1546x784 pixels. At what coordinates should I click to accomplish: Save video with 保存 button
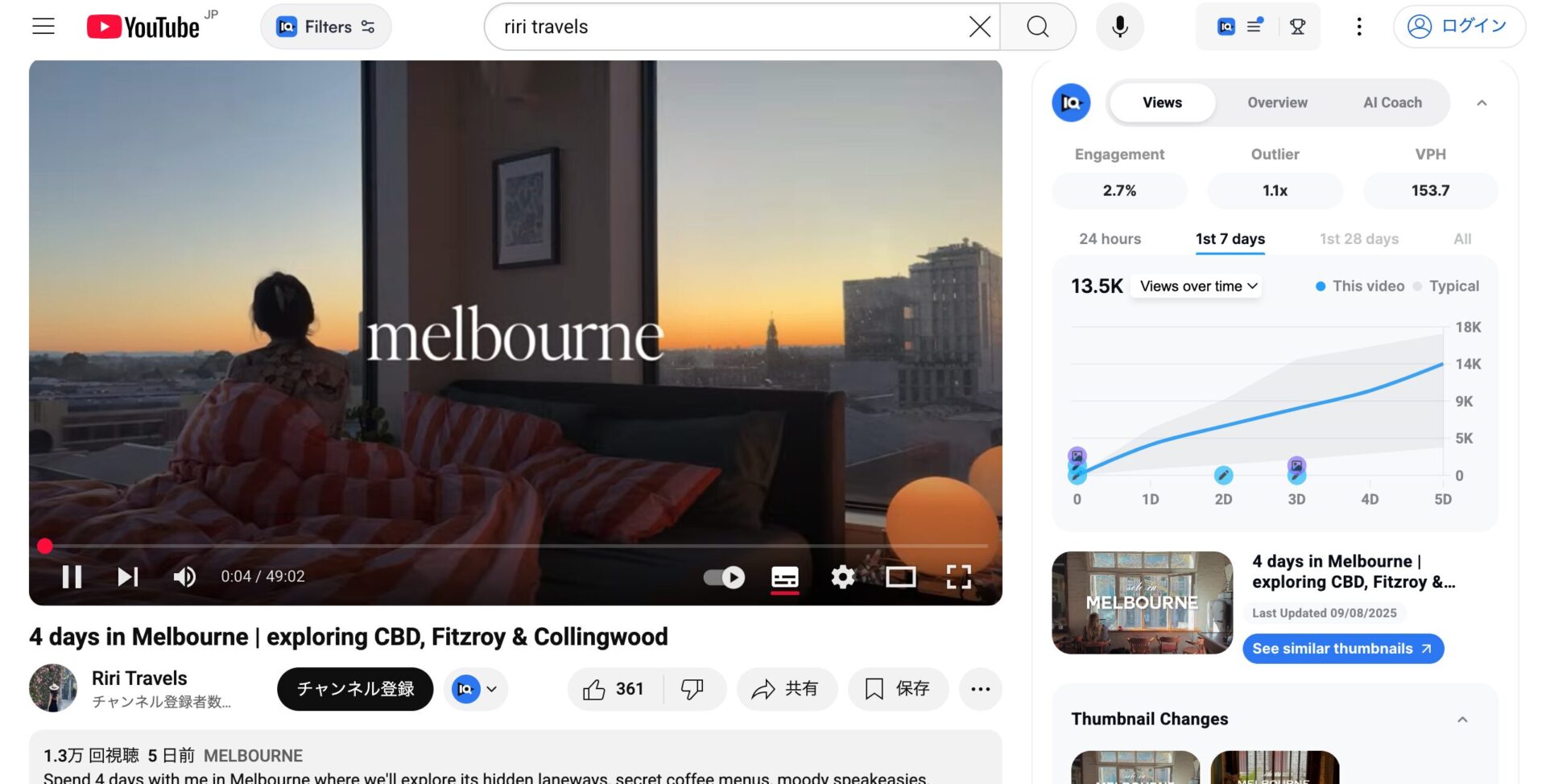point(898,689)
